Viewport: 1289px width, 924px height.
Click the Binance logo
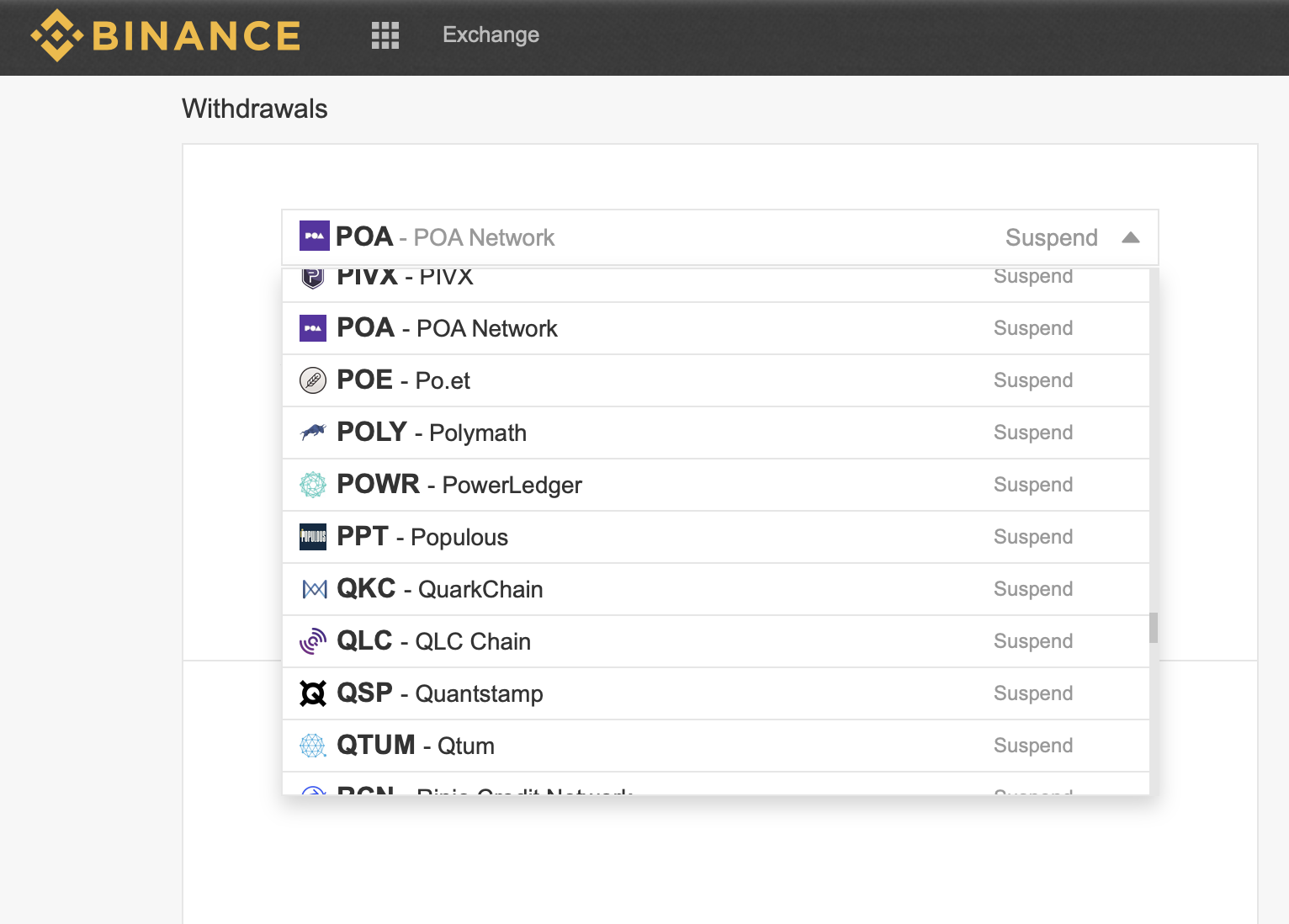pyautogui.click(x=165, y=35)
